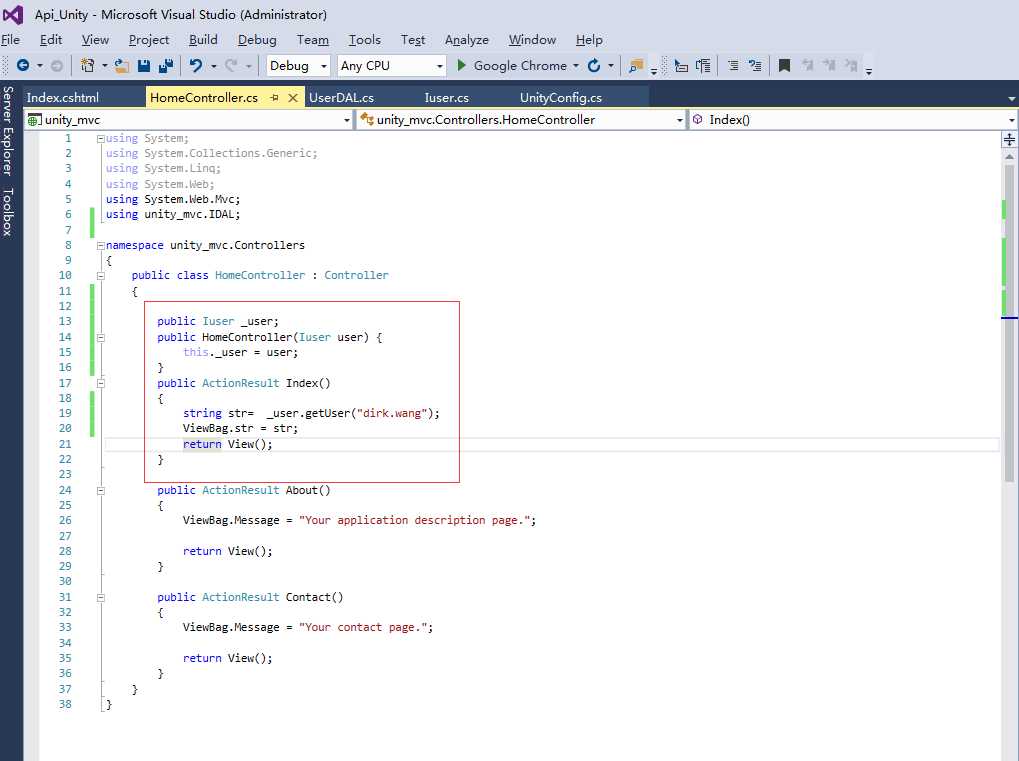
Task: Open the Server Explorer side panel
Action: click(8, 131)
